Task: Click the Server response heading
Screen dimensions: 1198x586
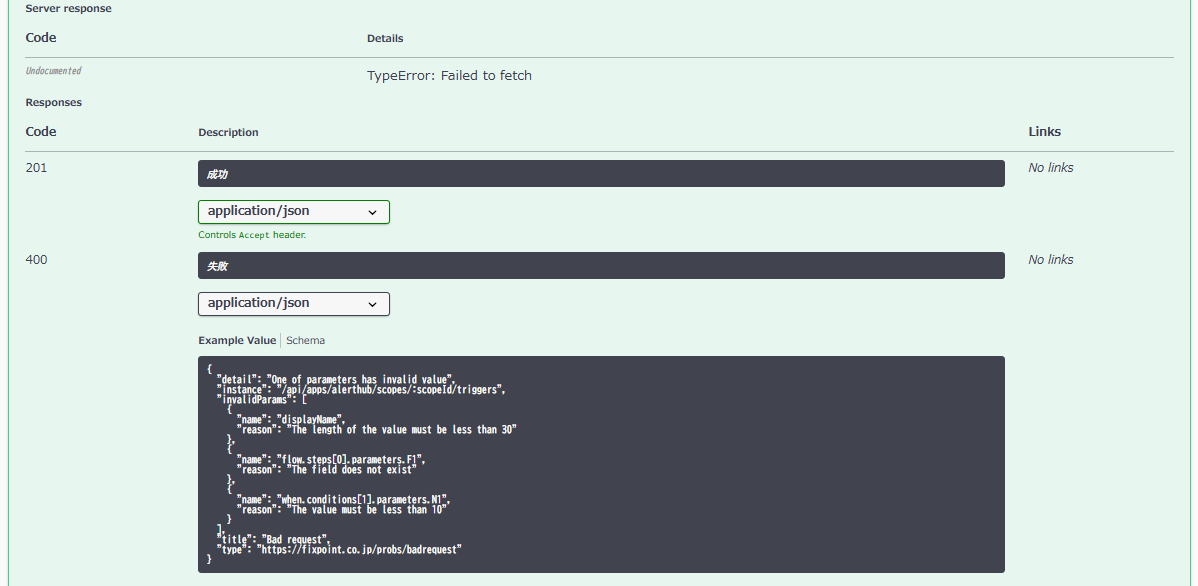Action: pyautogui.click(x=68, y=9)
